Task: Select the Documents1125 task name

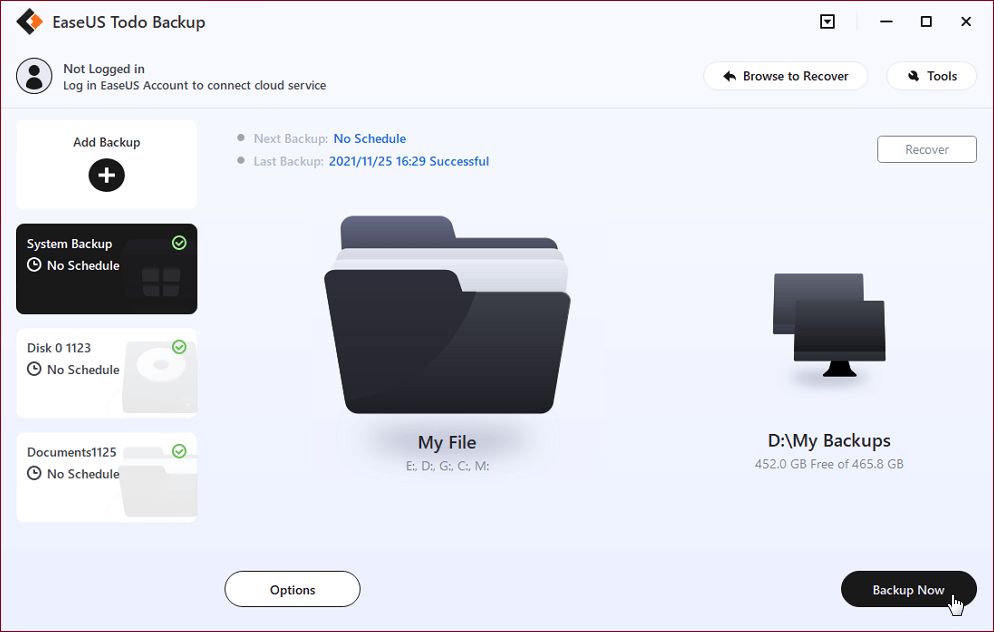Action: click(72, 452)
